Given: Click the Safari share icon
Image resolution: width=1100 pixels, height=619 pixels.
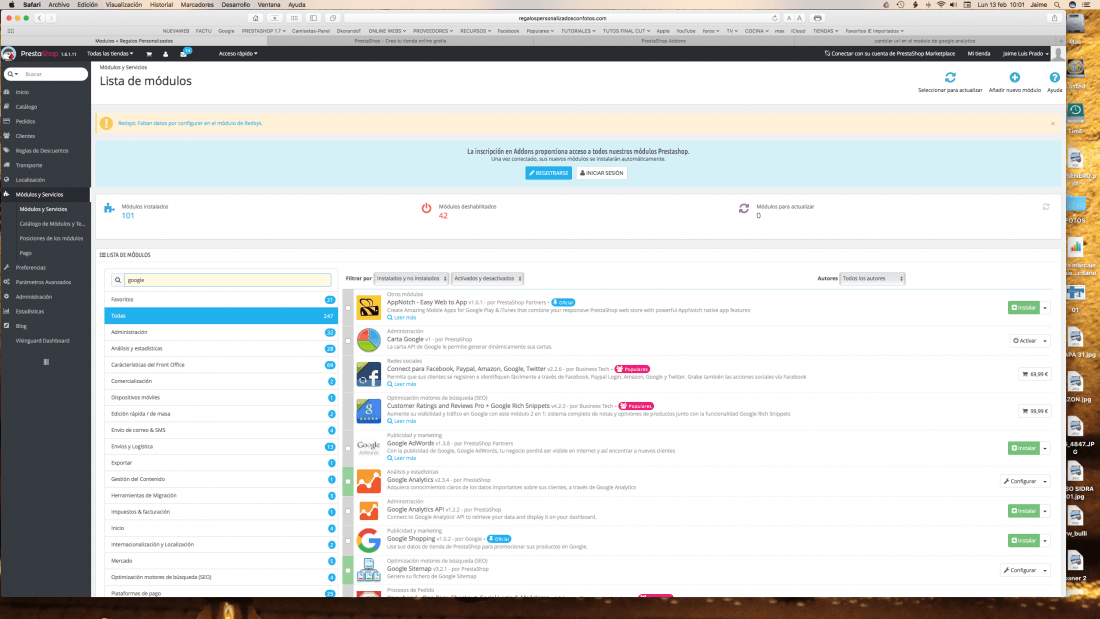Looking at the screenshot, I should tap(1054, 18).
